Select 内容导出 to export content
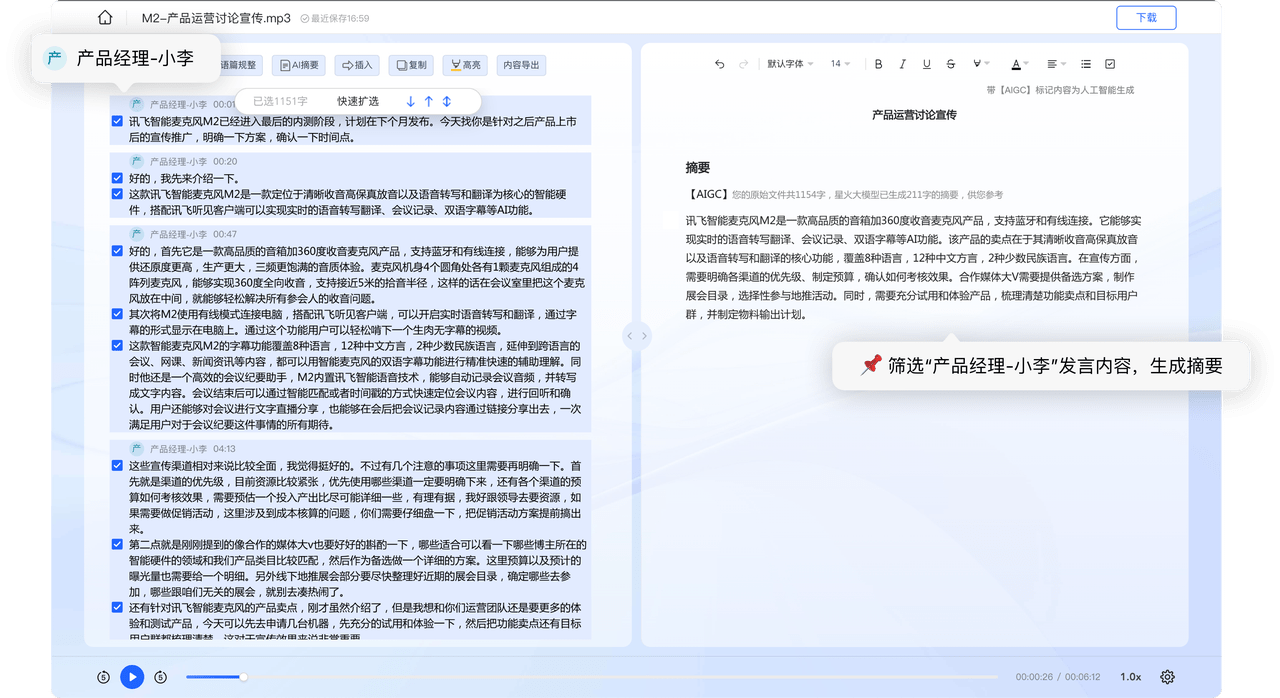The height and width of the screenshot is (698, 1280). coord(520,64)
